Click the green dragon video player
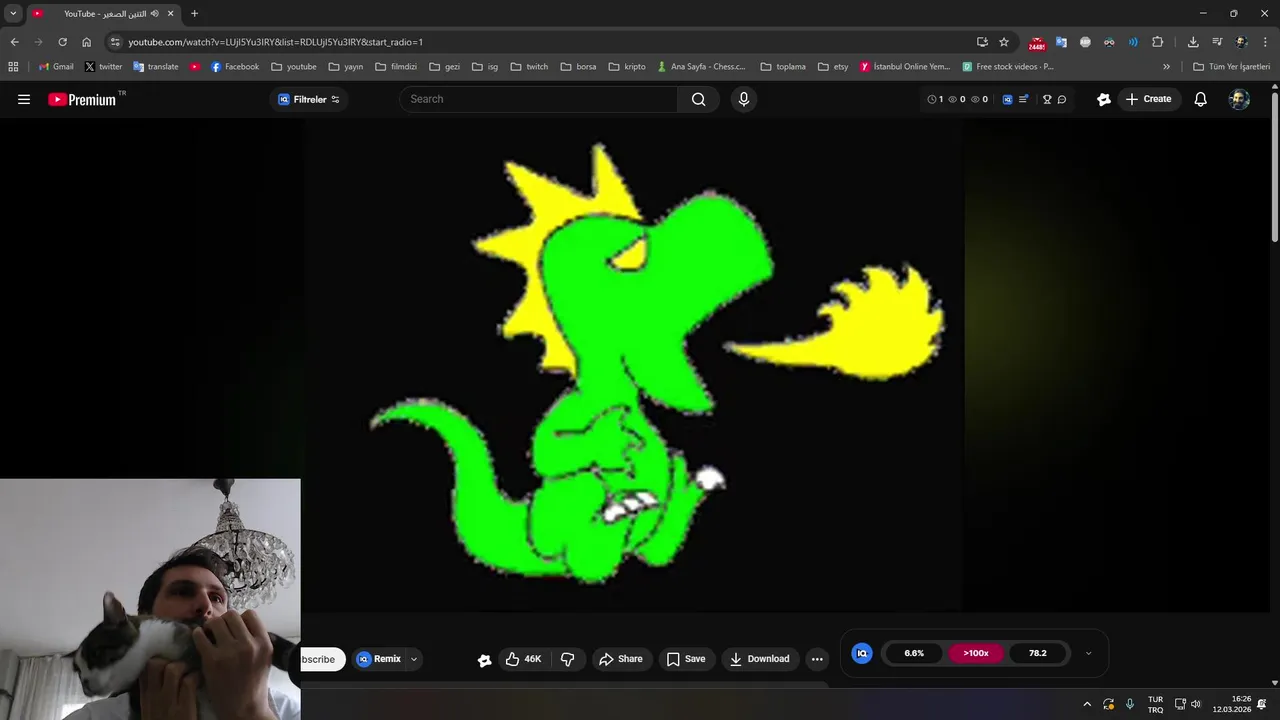Image resolution: width=1280 pixels, height=720 pixels. tap(632, 365)
